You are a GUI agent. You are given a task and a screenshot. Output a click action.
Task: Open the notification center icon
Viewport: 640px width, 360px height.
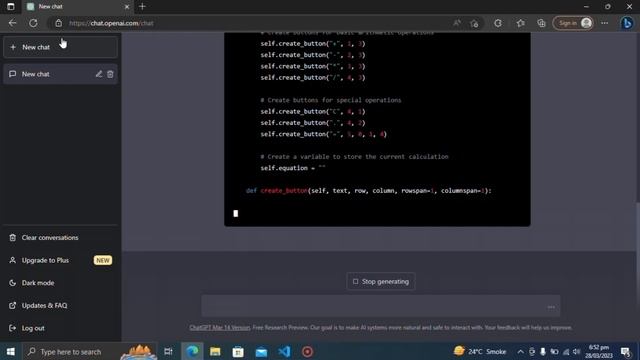click(625, 351)
